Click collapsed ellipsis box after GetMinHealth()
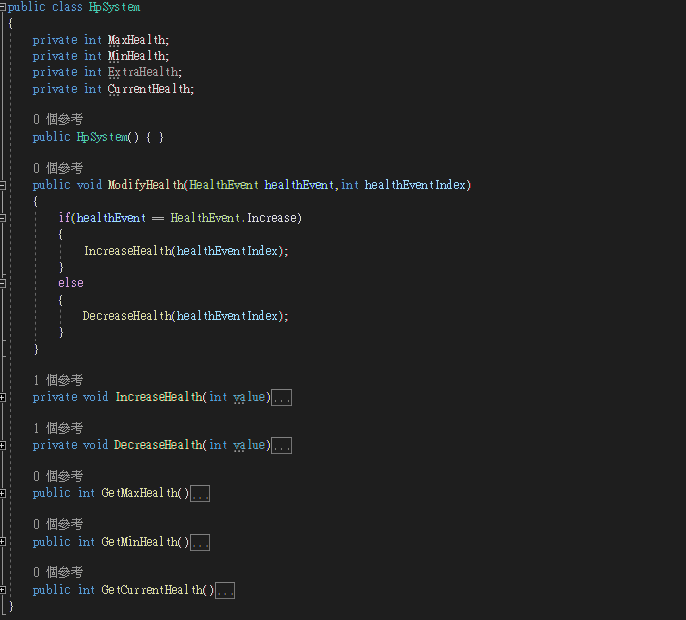686x620 pixels. (199, 543)
